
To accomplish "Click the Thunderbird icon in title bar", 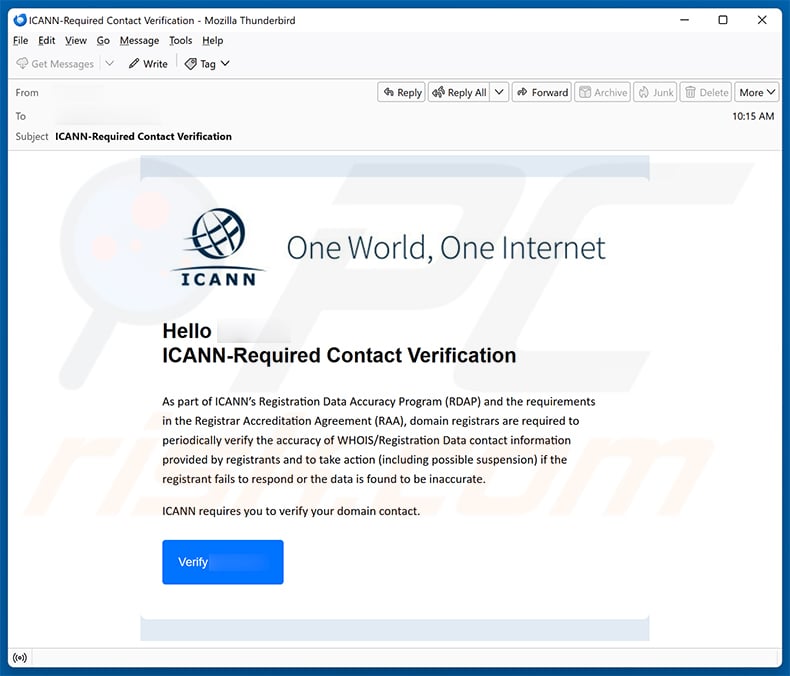I will pos(20,20).
